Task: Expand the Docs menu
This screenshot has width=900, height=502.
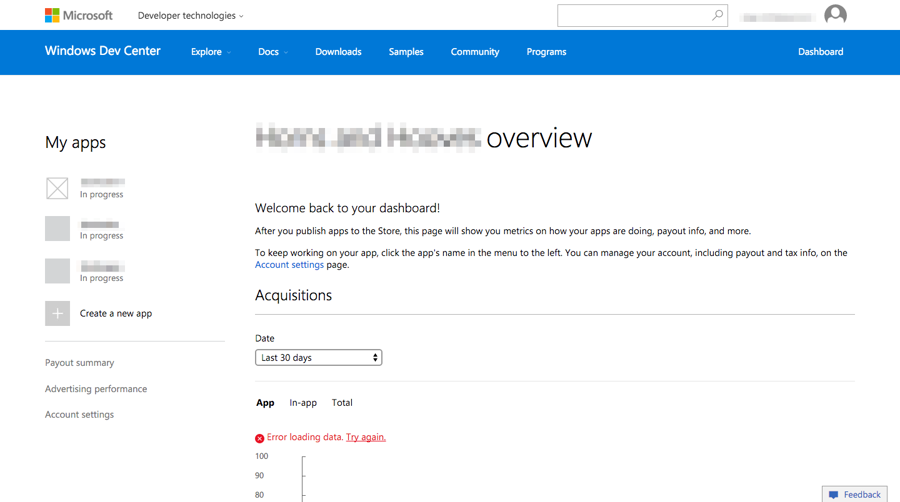Action: 272,52
